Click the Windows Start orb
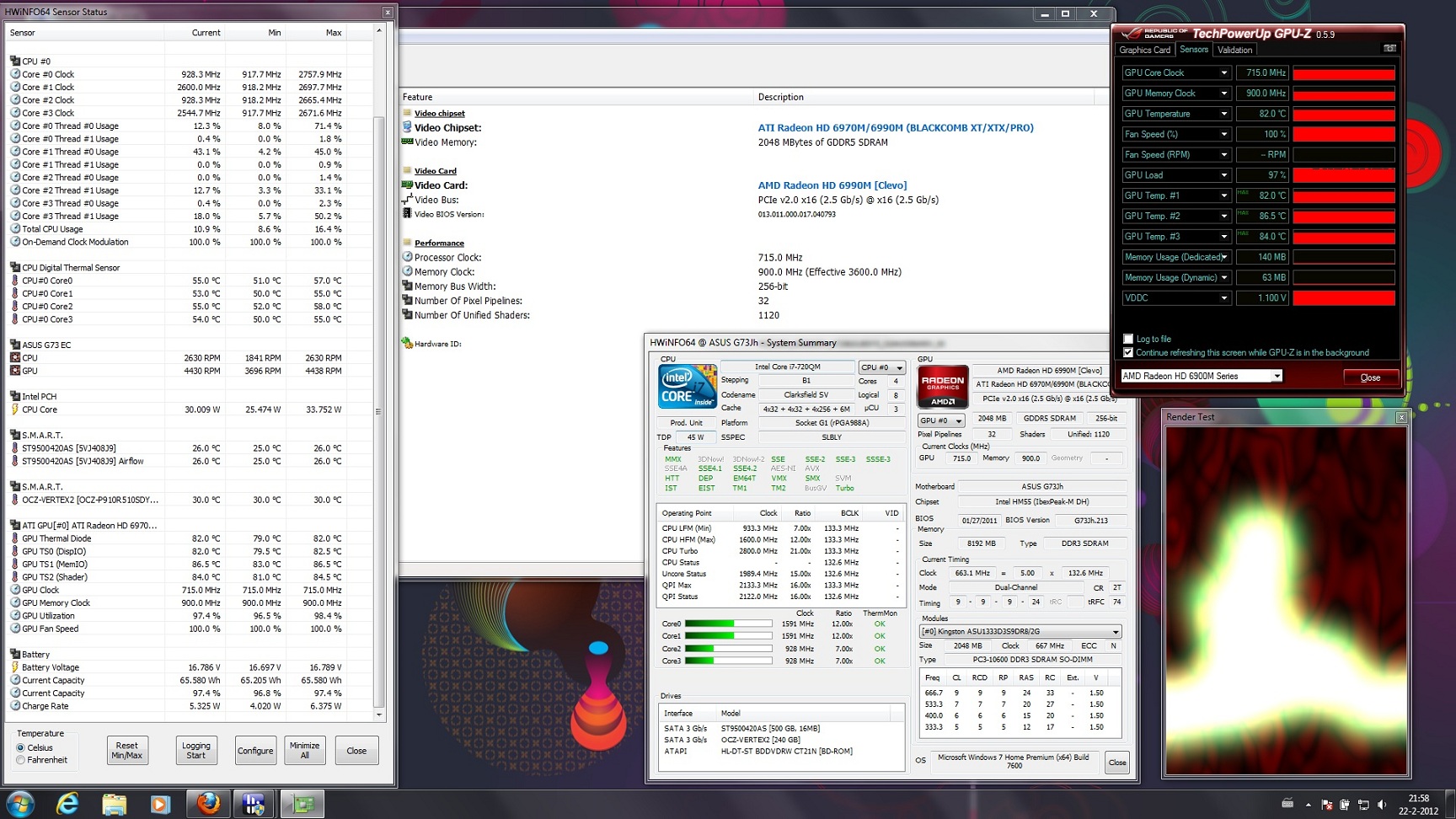The height and width of the screenshot is (819, 1456). click(19, 804)
